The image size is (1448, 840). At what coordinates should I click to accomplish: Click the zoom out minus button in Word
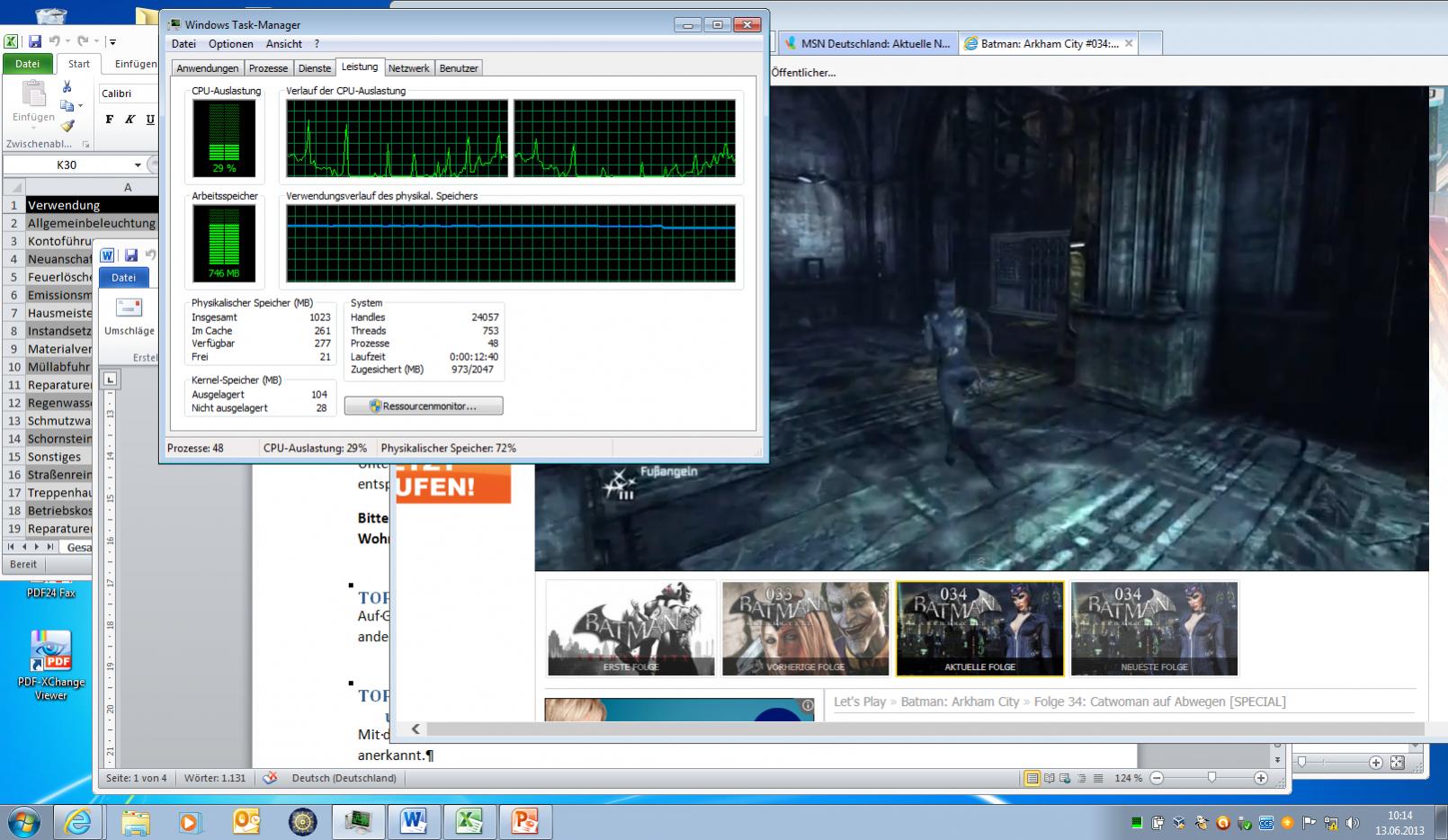click(x=1158, y=778)
